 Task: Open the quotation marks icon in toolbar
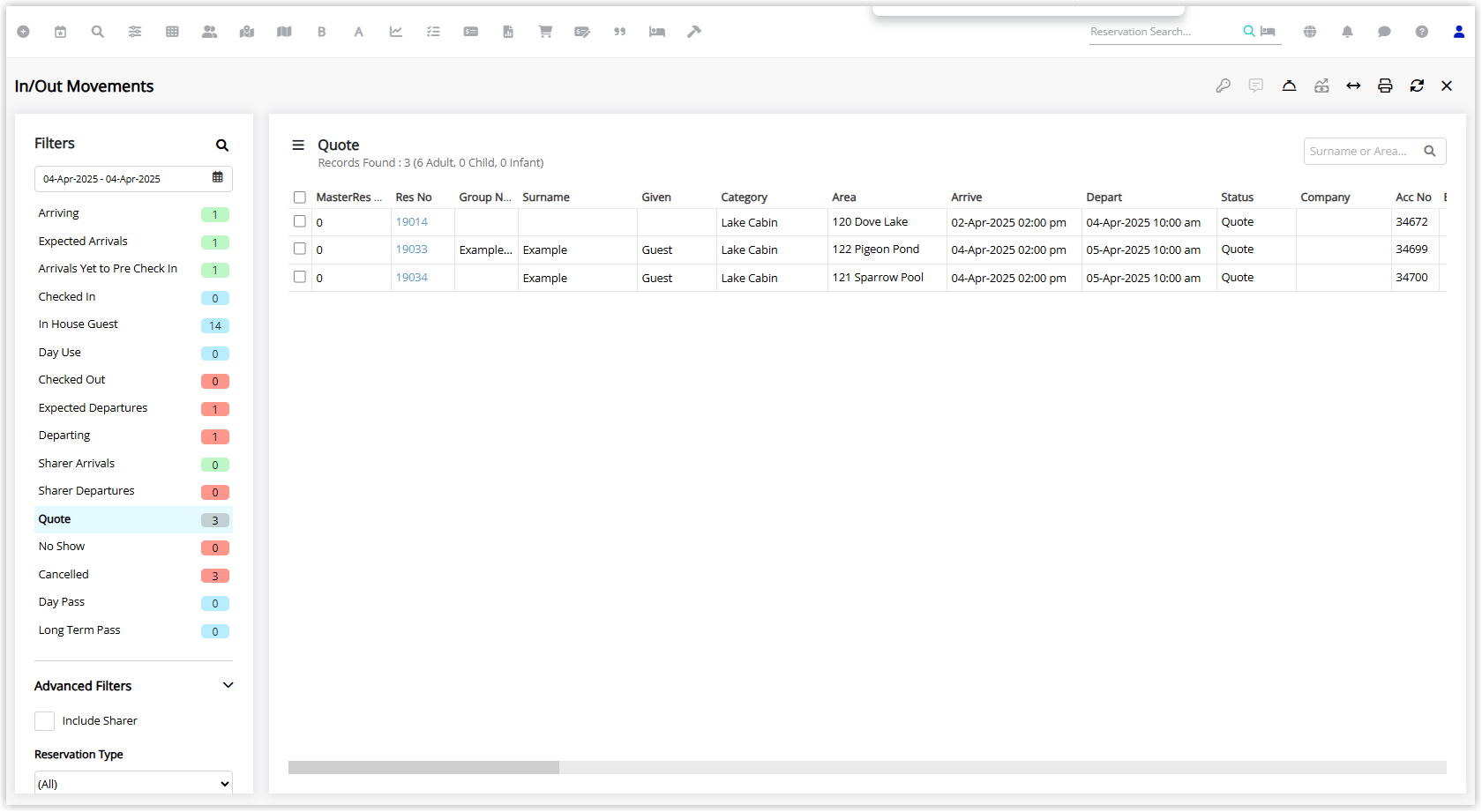click(620, 32)
